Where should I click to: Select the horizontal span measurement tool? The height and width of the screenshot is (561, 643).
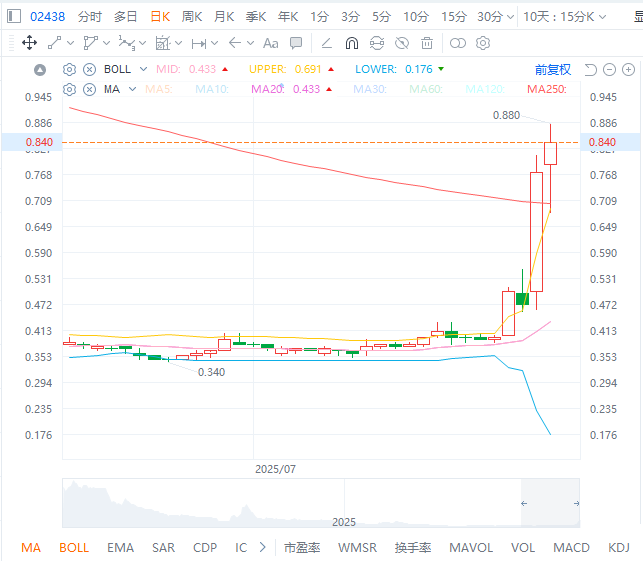(x=199, y=43)
